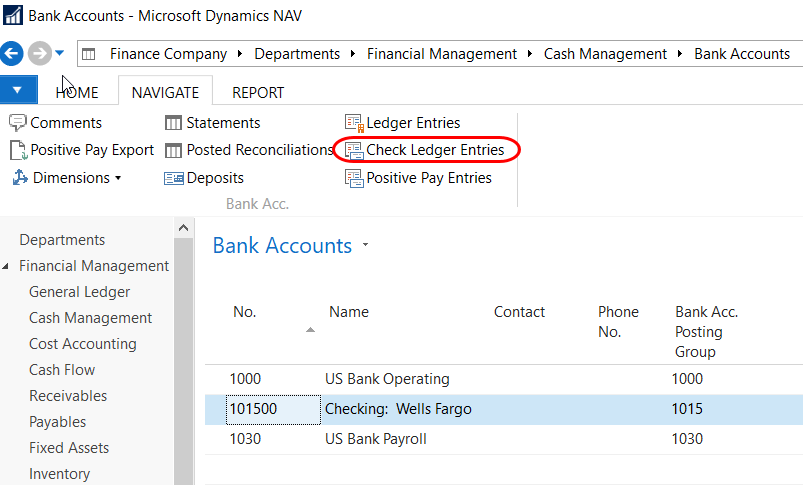The height and width of the screenshot is (485, 803).
Task: Open the blue application menu dropdown
Action: point(18,92)
